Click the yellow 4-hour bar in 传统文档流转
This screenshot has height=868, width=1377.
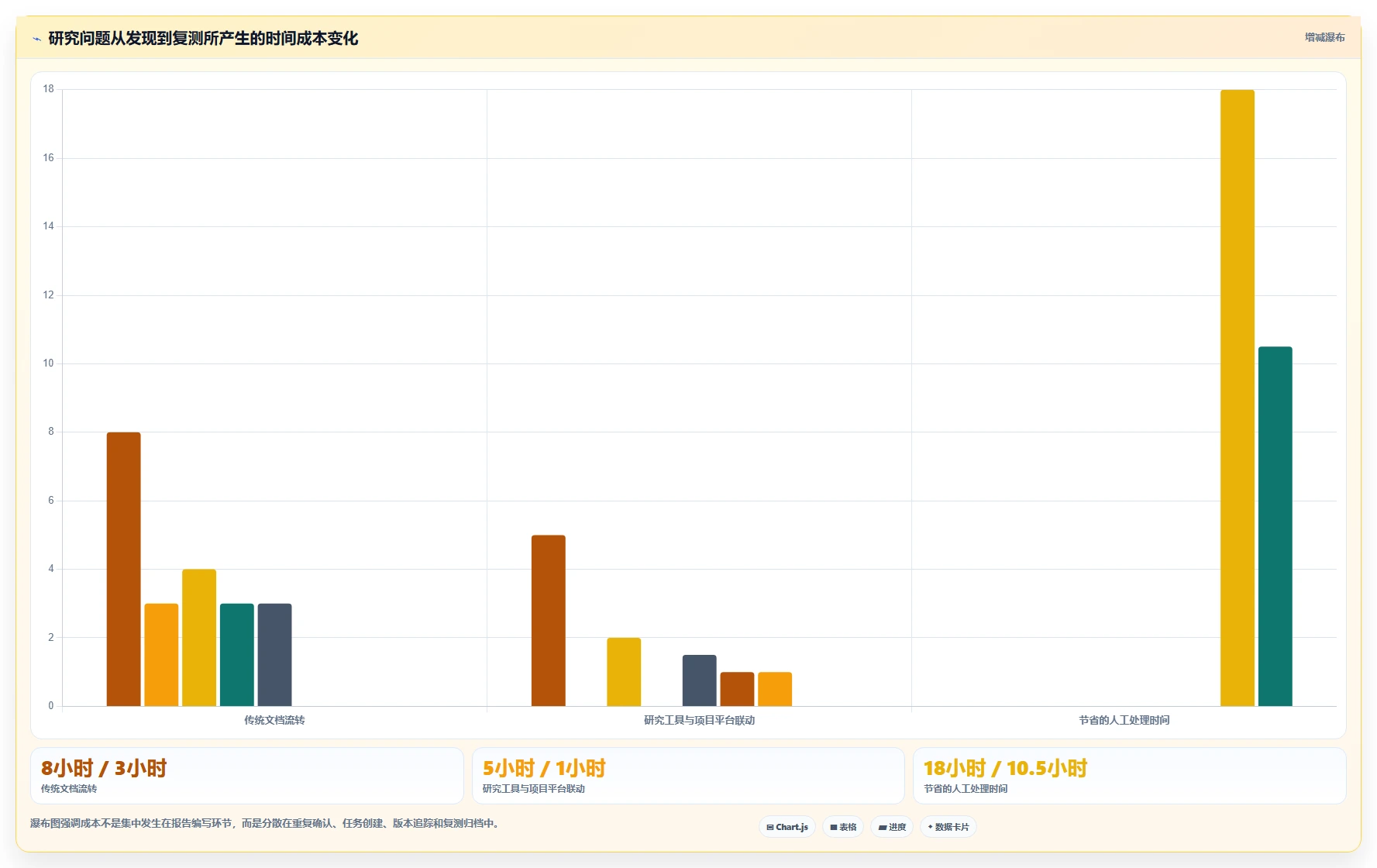(x=199, y=638)
